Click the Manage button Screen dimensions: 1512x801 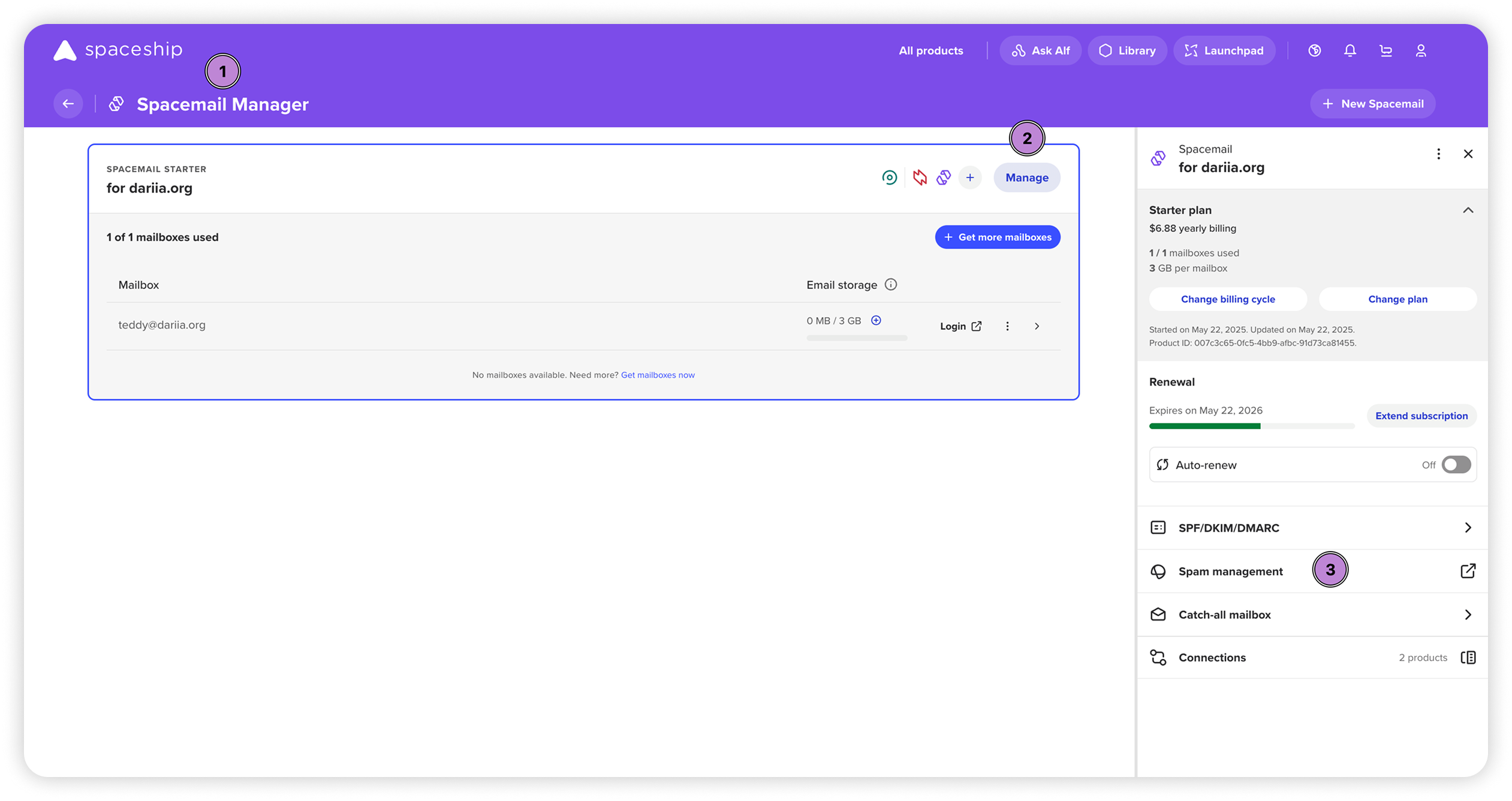pyautogui.click(x=1027, y=177)
